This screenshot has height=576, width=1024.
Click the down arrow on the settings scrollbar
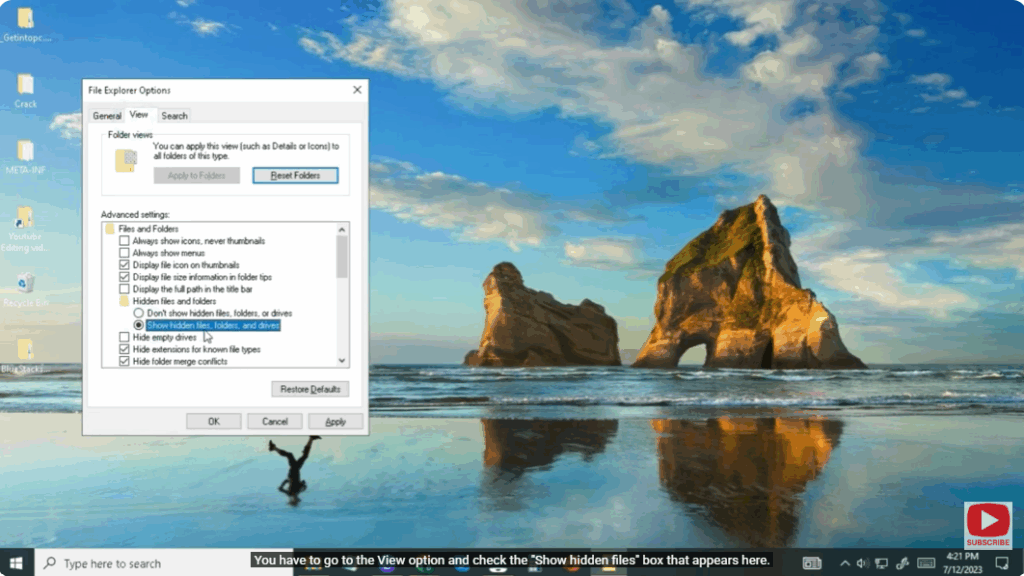340,361
